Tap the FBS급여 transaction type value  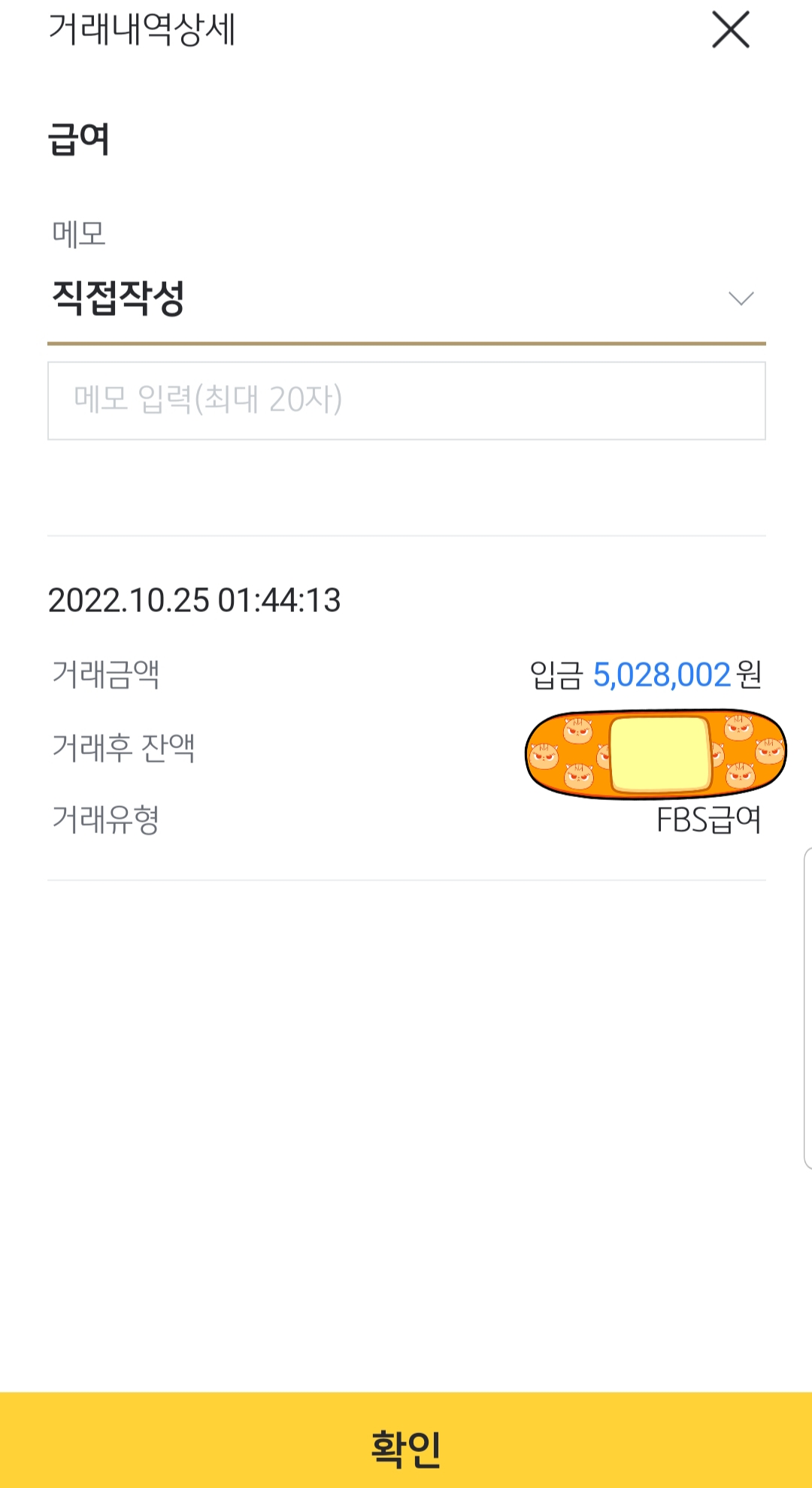point(708,820)
